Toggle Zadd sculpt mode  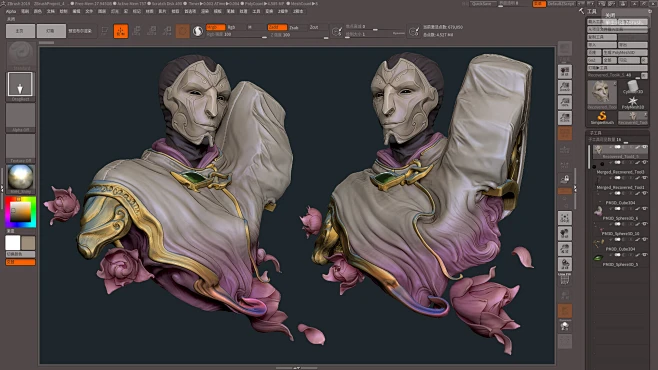tap(277, 27)
